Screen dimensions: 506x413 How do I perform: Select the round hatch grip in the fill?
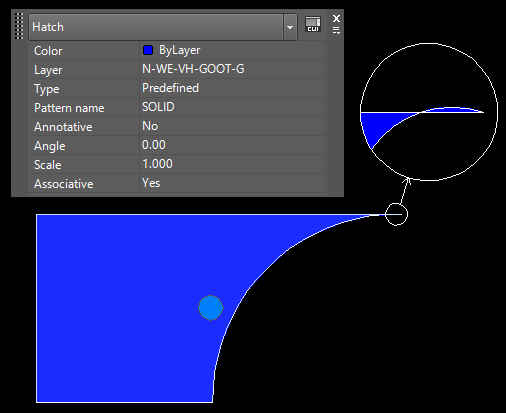click(211, 308)
